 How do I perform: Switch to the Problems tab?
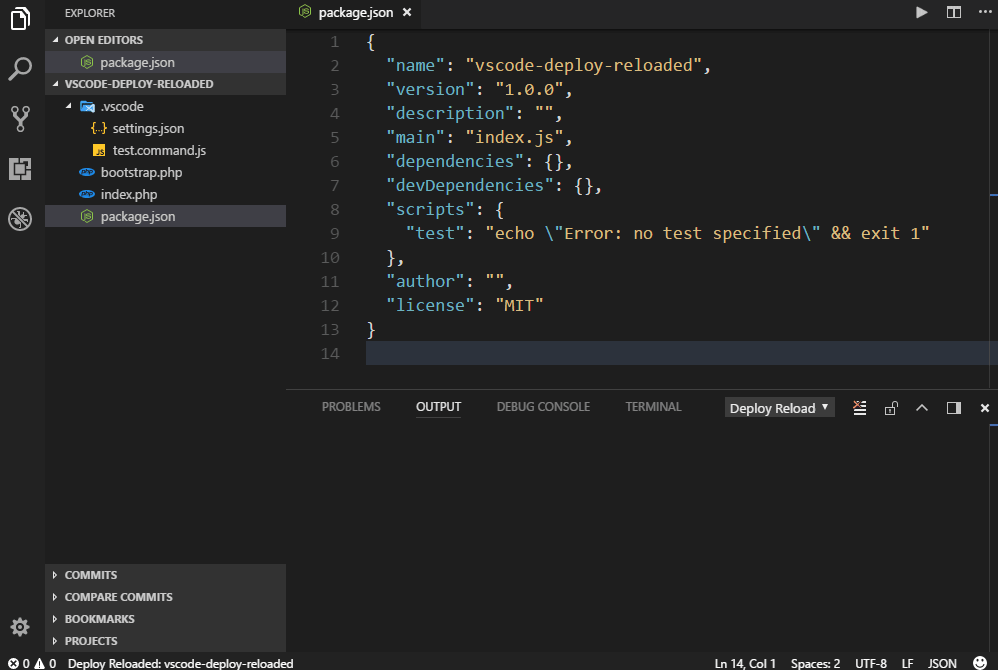(x=351, y=407)
